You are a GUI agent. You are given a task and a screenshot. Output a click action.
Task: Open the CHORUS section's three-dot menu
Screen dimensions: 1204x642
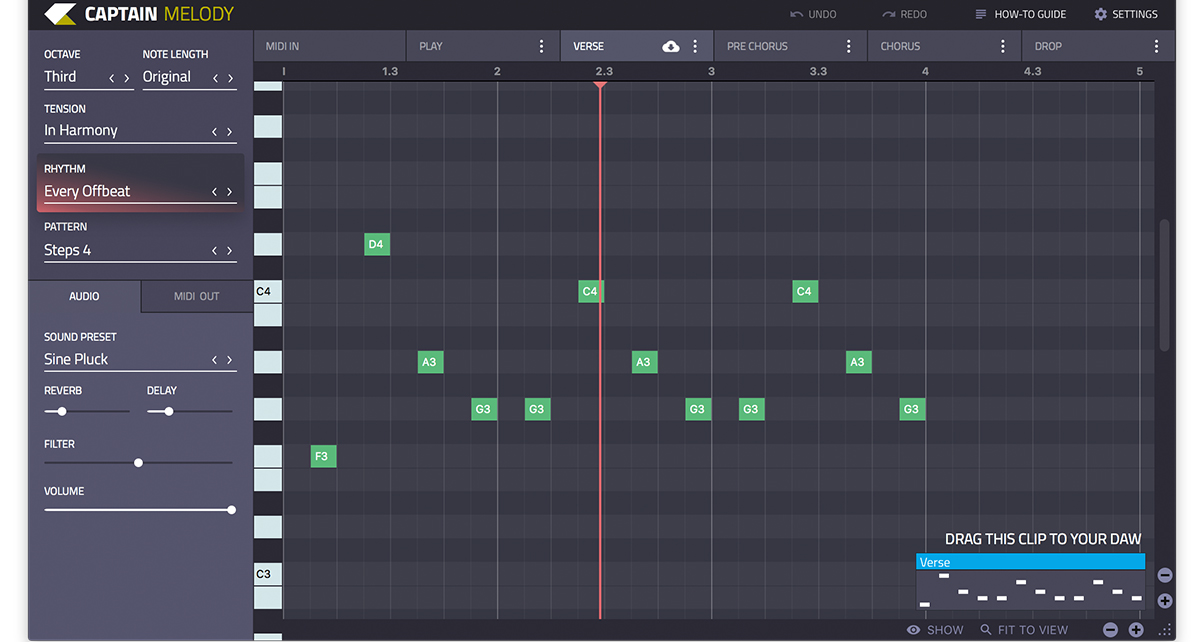click(x=1003, y=45)
